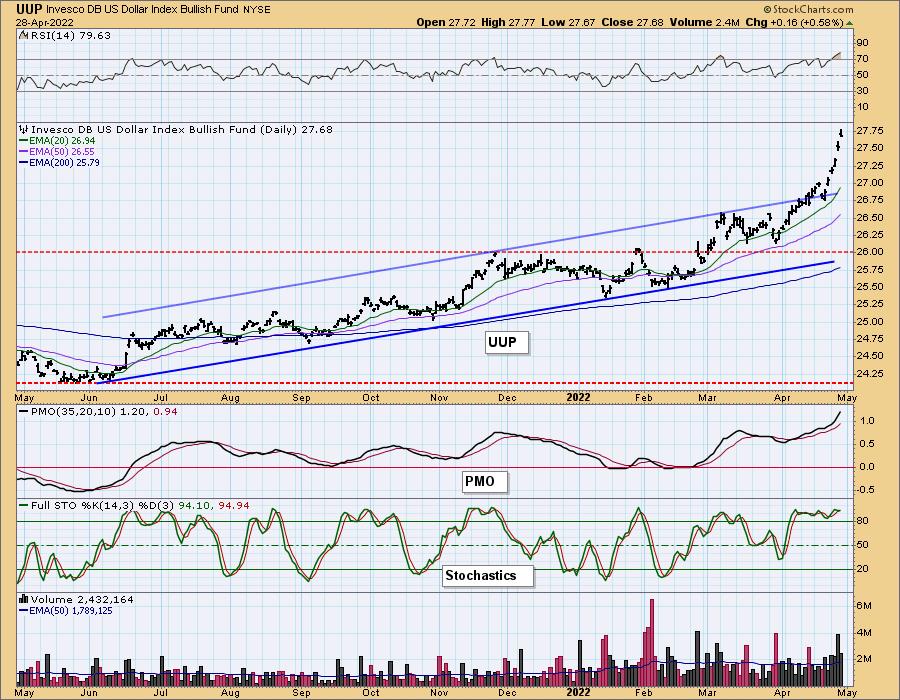The height and width of the screenshot is (700, 900).
Task: Click the EMA(200) 25.79 legend entry
Action: 60,162
